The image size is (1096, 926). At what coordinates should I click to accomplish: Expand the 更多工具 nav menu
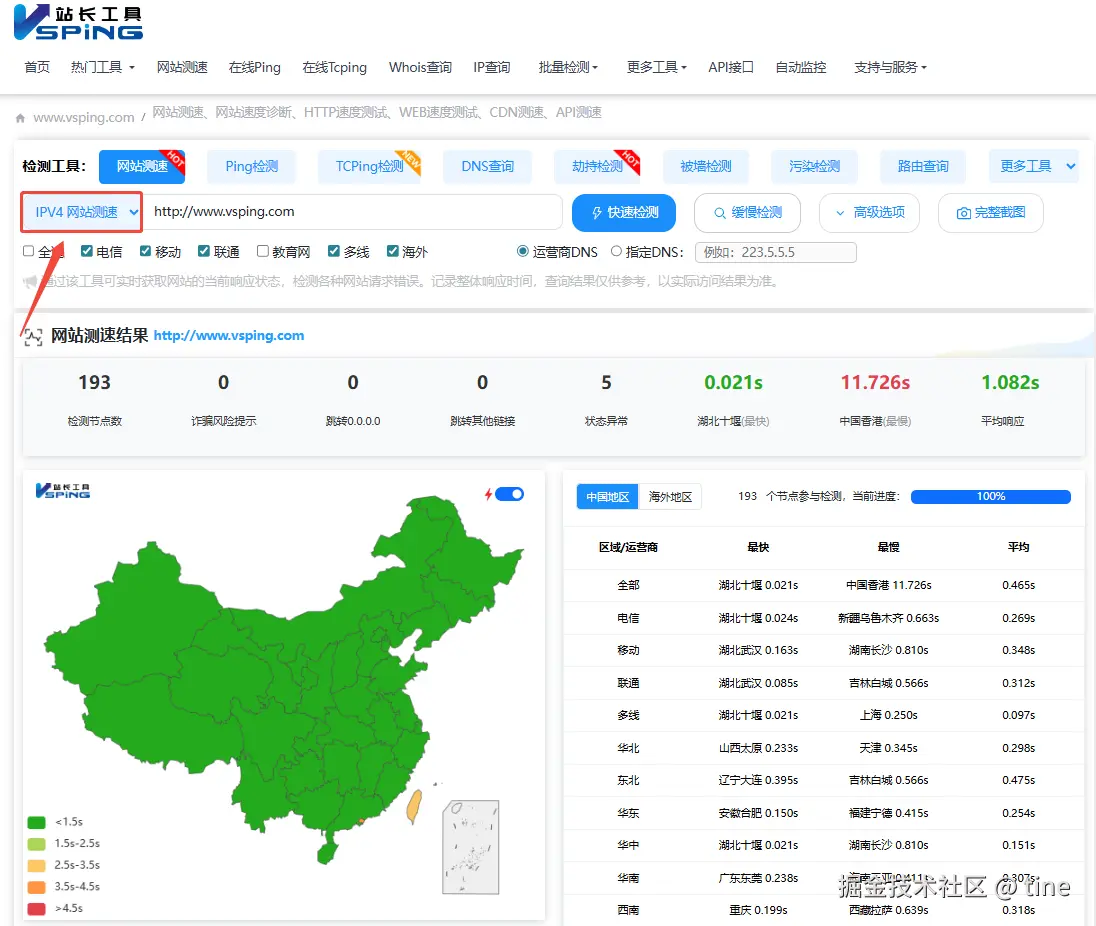(x=656, y=68)
